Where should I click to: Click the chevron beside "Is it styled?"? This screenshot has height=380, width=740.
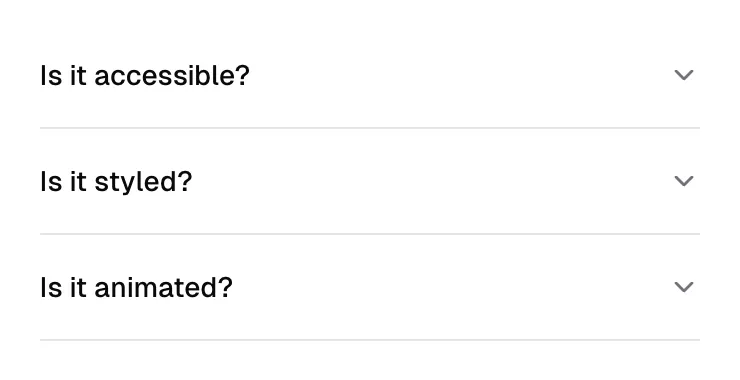[684, 181]
